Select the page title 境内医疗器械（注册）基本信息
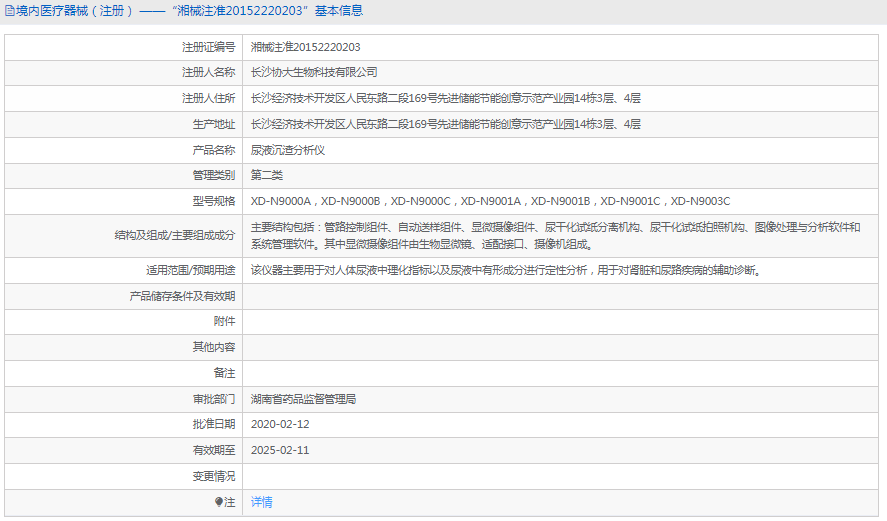 point(189,11)
